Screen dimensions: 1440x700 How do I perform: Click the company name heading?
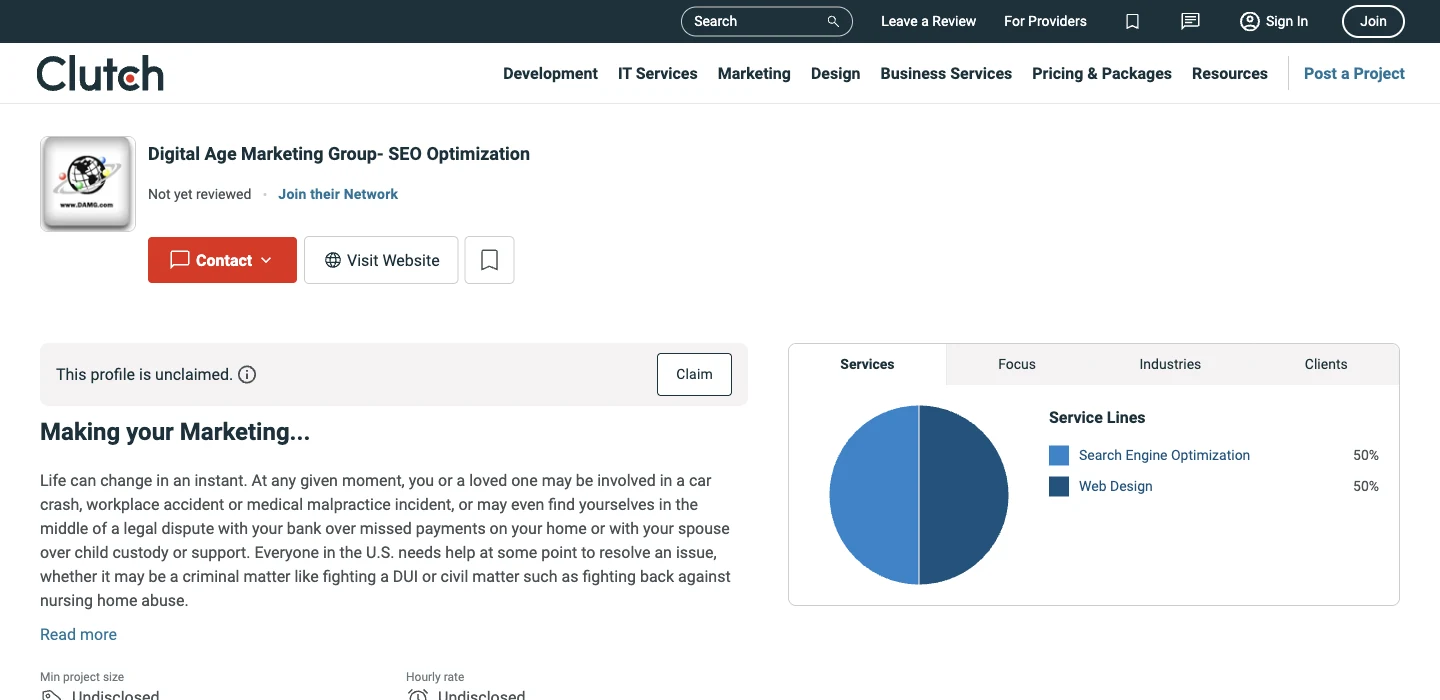tap(339, 154)
